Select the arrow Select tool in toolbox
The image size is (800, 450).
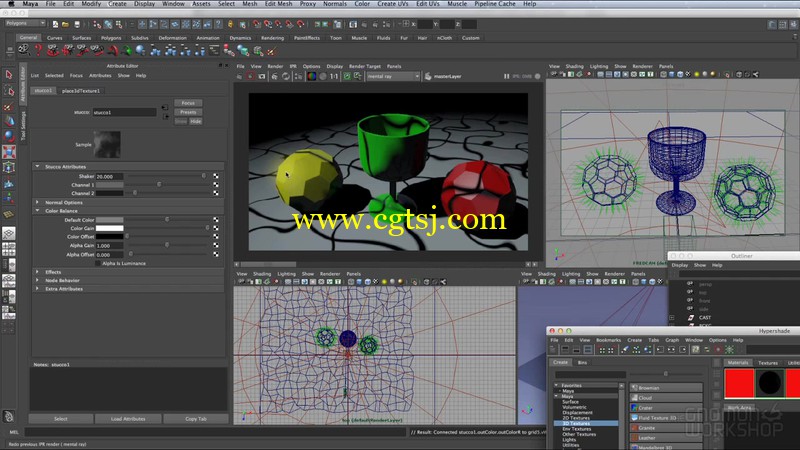9,75
